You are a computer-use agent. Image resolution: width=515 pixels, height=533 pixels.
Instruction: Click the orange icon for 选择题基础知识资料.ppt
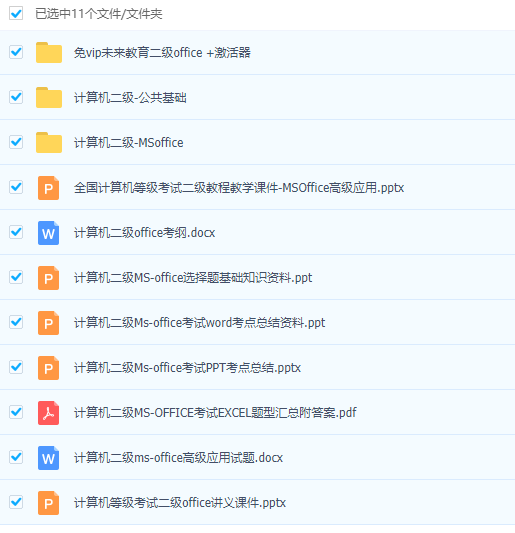pos(49,278)
